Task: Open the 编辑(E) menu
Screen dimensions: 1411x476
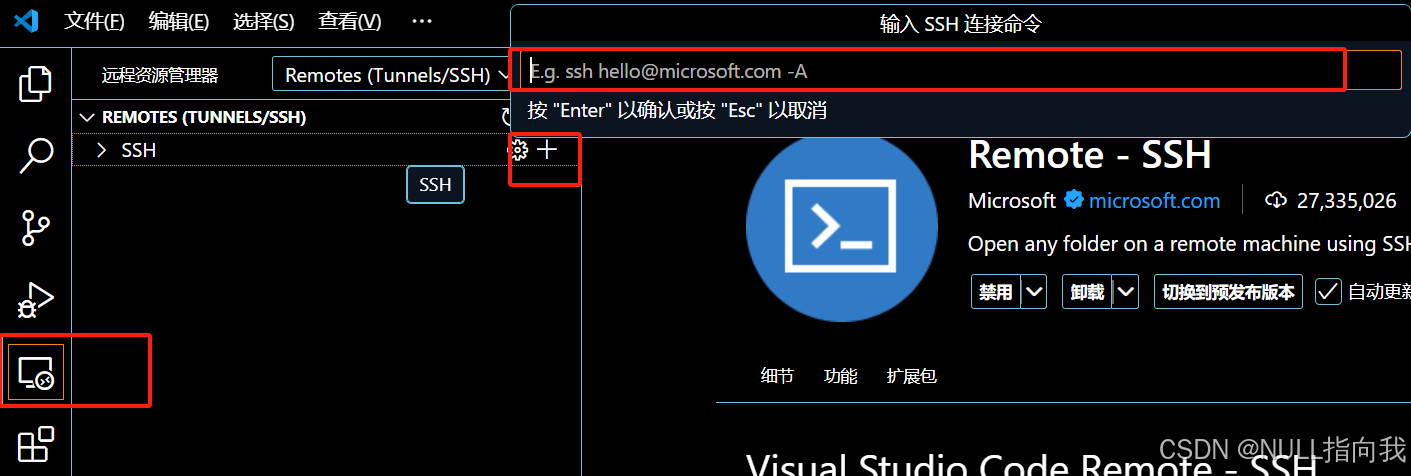Action: point(179,21)
